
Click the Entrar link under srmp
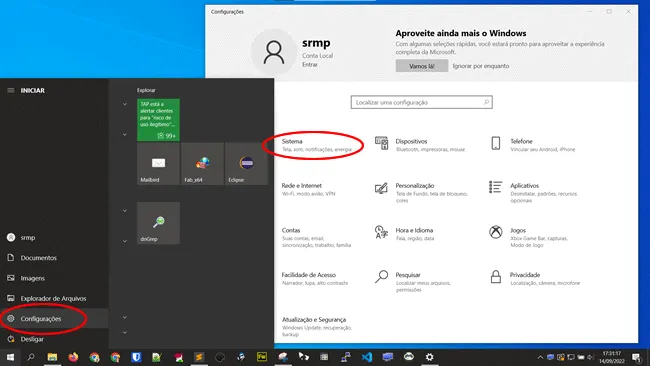tap(310, 65)
